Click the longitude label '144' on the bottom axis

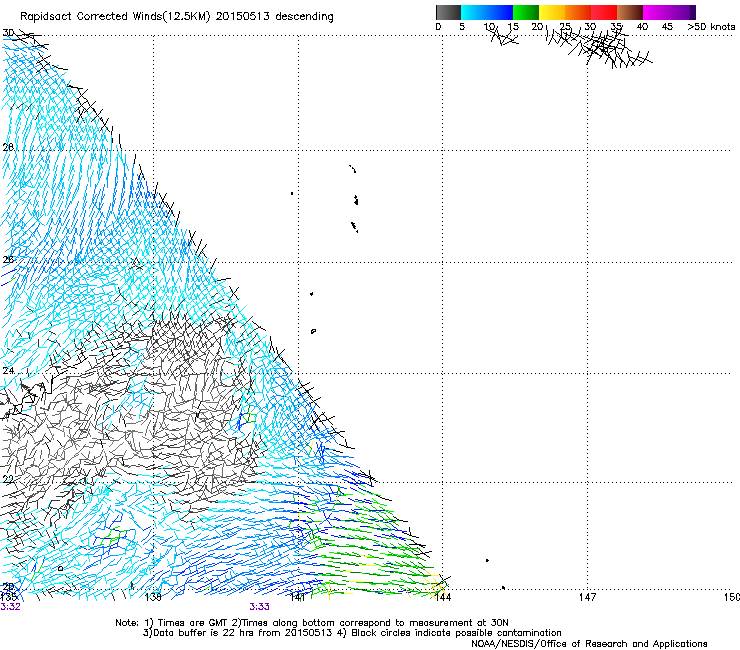443,597
